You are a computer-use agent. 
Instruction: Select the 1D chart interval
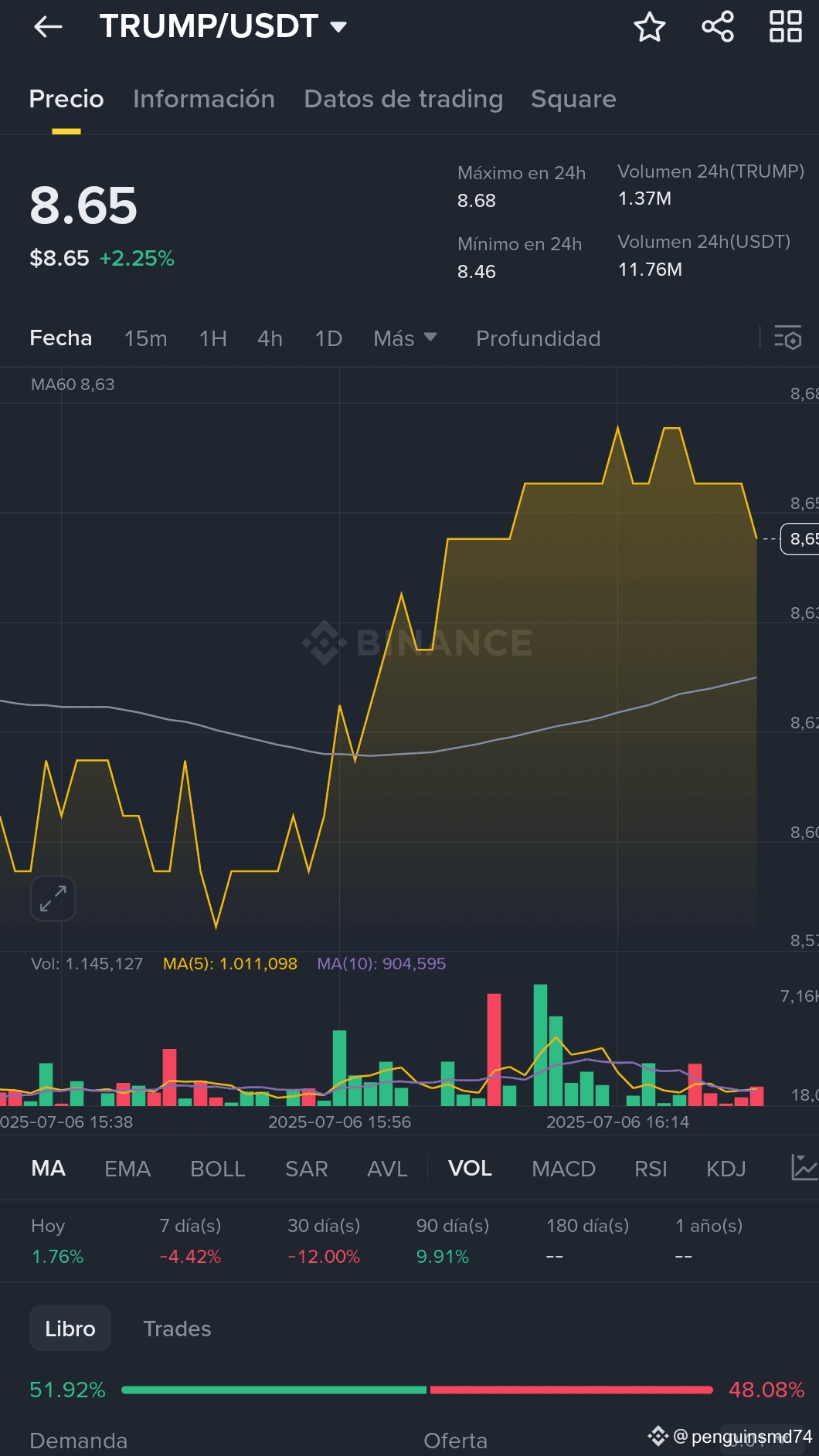(328, 338)
